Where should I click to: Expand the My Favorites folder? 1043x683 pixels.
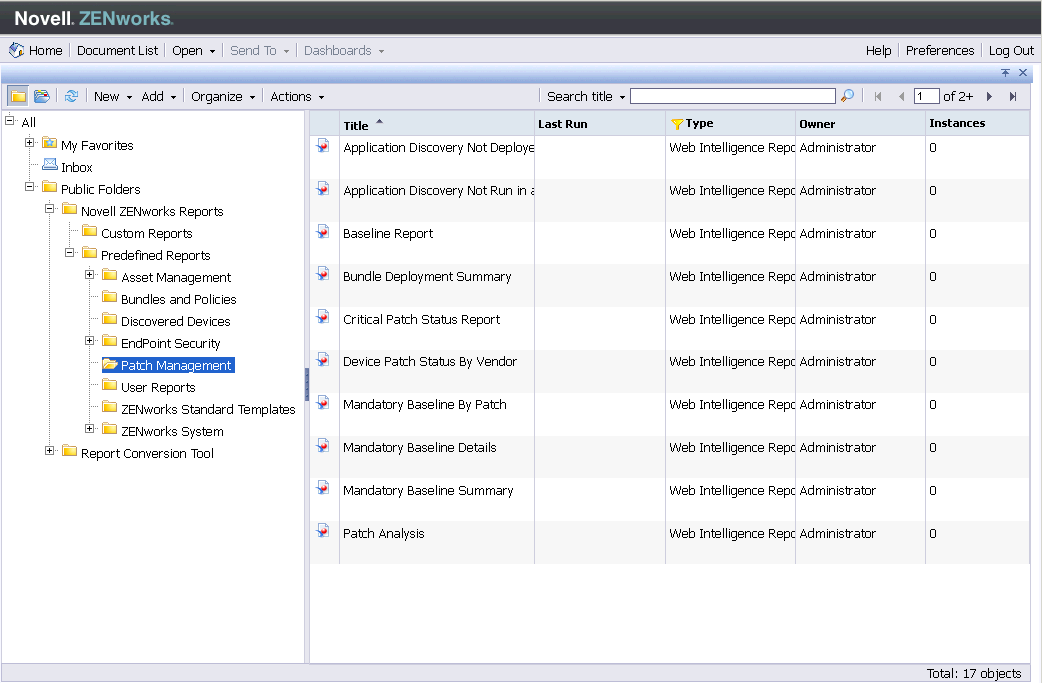point(30,144)
